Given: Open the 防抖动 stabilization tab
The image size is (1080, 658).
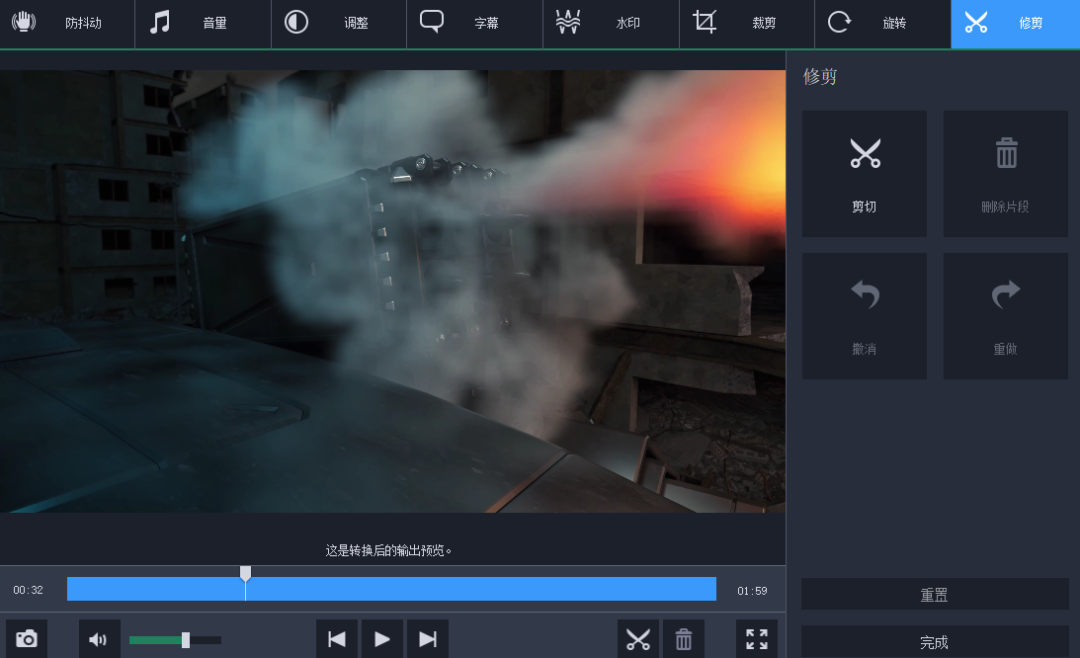Looking at the screenshot, I should coord(67,23).
